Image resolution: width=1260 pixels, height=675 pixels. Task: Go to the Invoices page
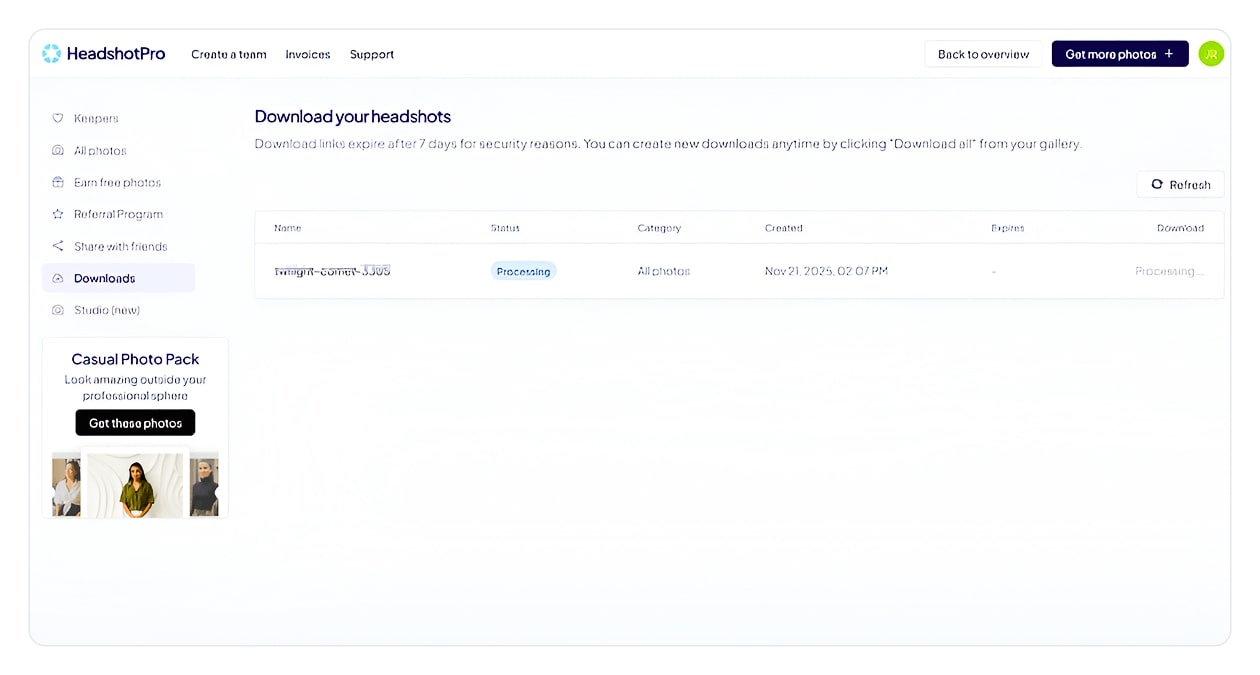pos(308,54)
